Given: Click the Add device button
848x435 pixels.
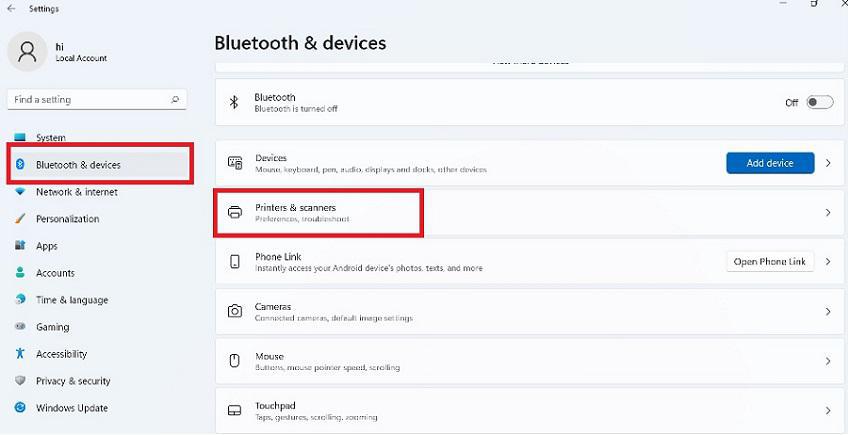Looking at the screenshot, I should click(770, 163).
